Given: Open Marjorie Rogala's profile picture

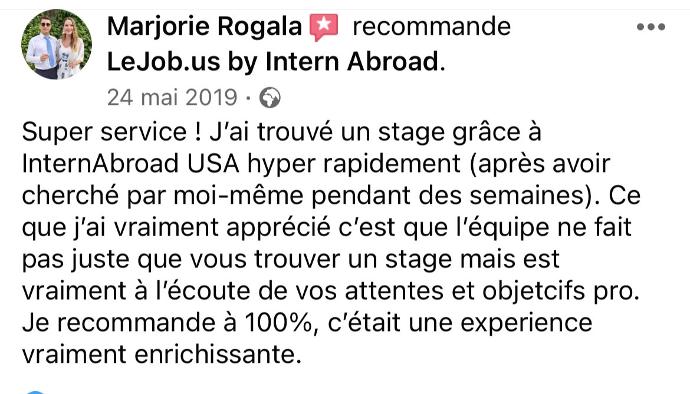Looking at the screenshot, I should pos(56,44).
